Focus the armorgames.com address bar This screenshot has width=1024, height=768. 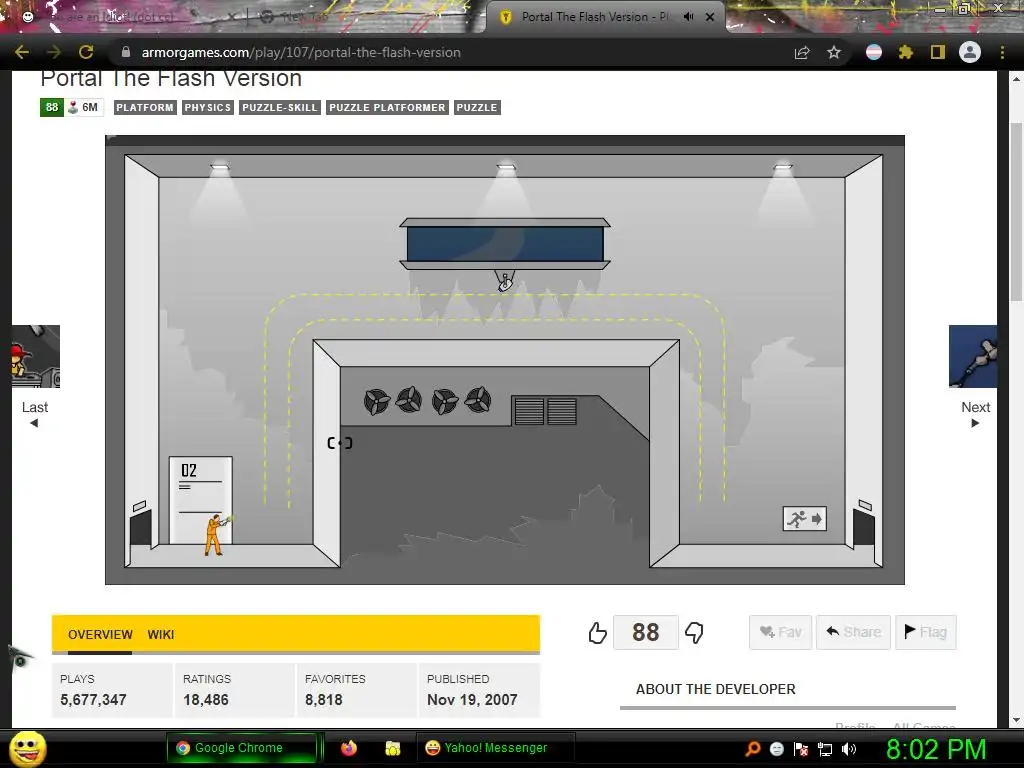tap(300, 52)
